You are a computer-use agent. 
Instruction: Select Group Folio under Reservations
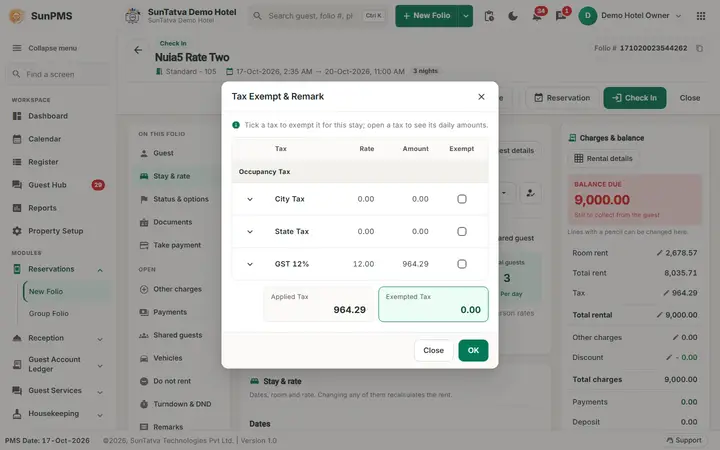click(x=49, y=314)
